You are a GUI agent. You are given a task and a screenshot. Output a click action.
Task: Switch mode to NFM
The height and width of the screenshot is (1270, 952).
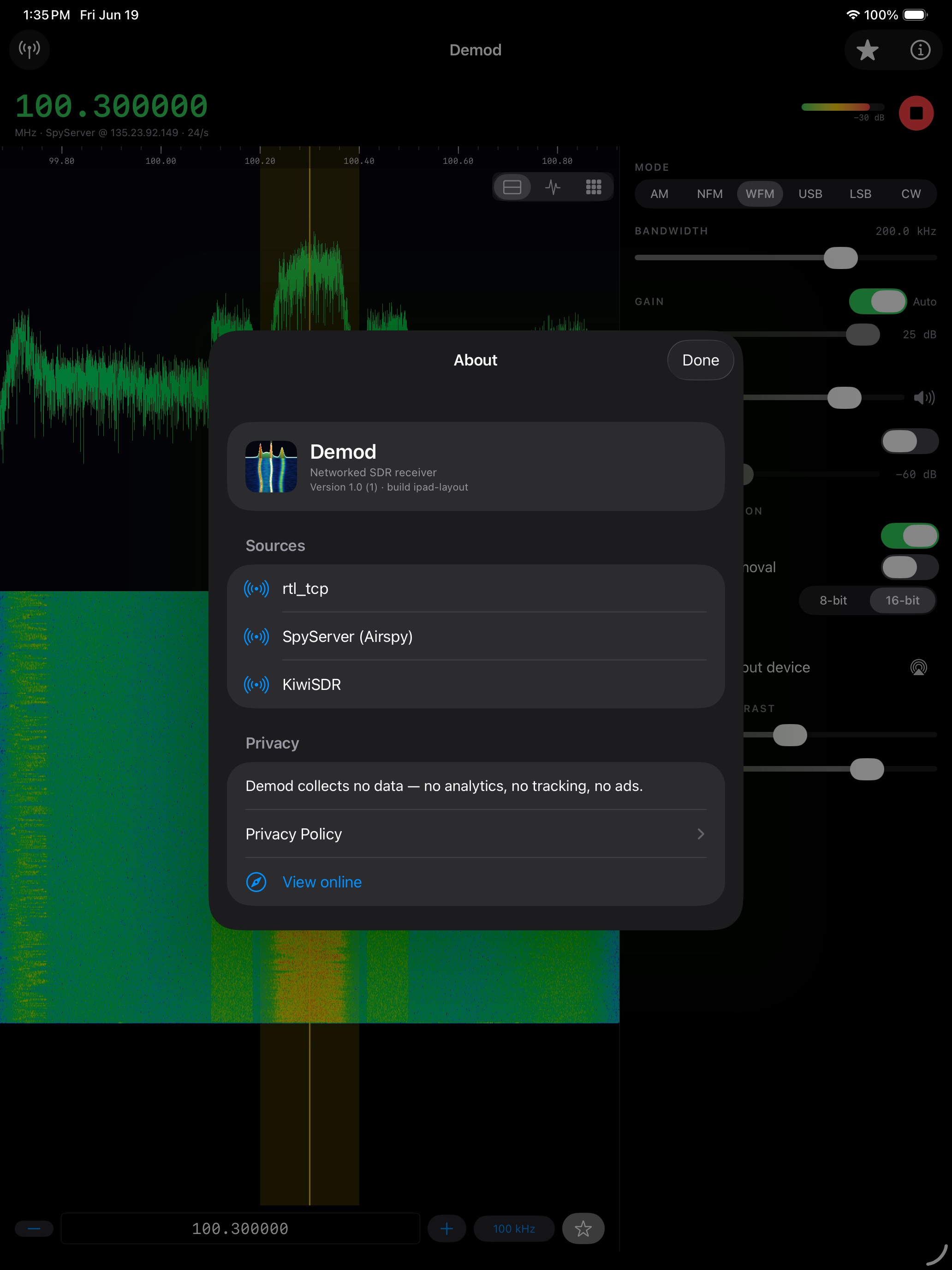(x=709, y=193)
